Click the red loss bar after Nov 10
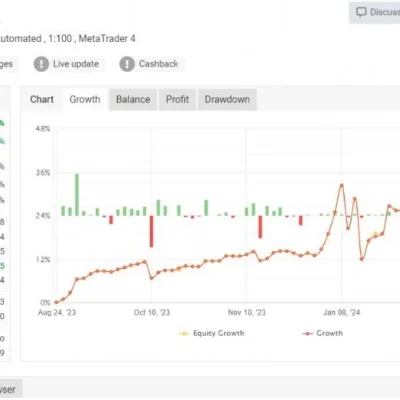This screenshot has width=400, height=400. (x=260, y=227)
